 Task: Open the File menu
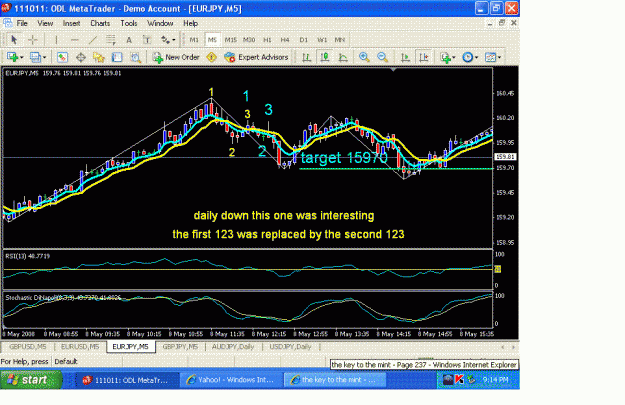(22, 23)
